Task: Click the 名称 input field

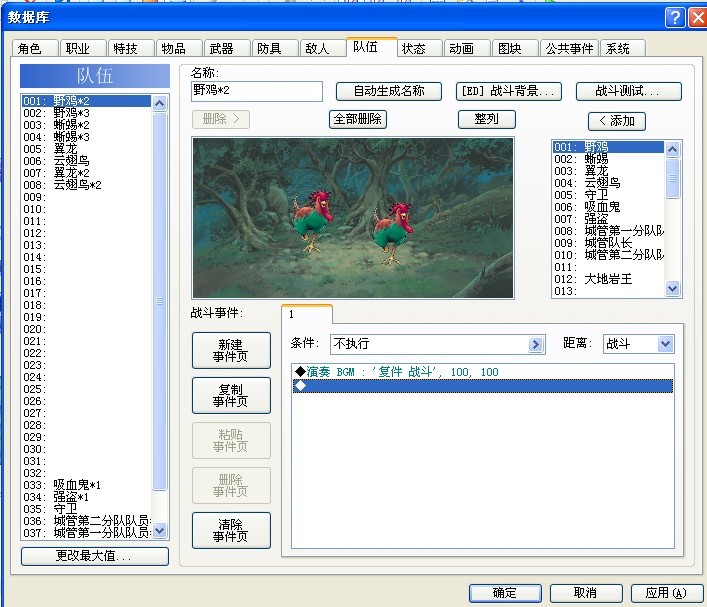Action: [x=257, y=91]
